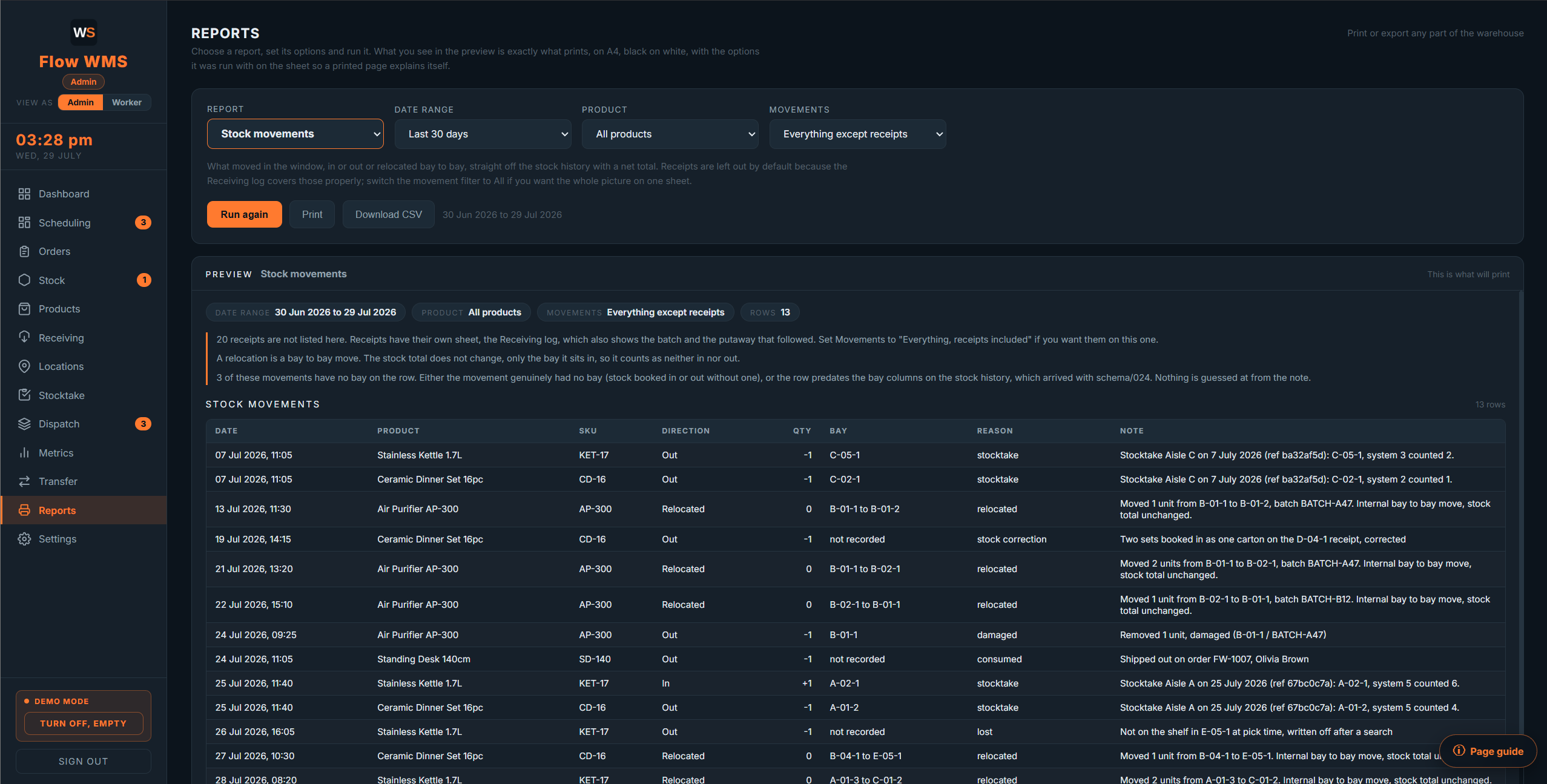Click the Reason column header
1547x784 pixels.
995,431
